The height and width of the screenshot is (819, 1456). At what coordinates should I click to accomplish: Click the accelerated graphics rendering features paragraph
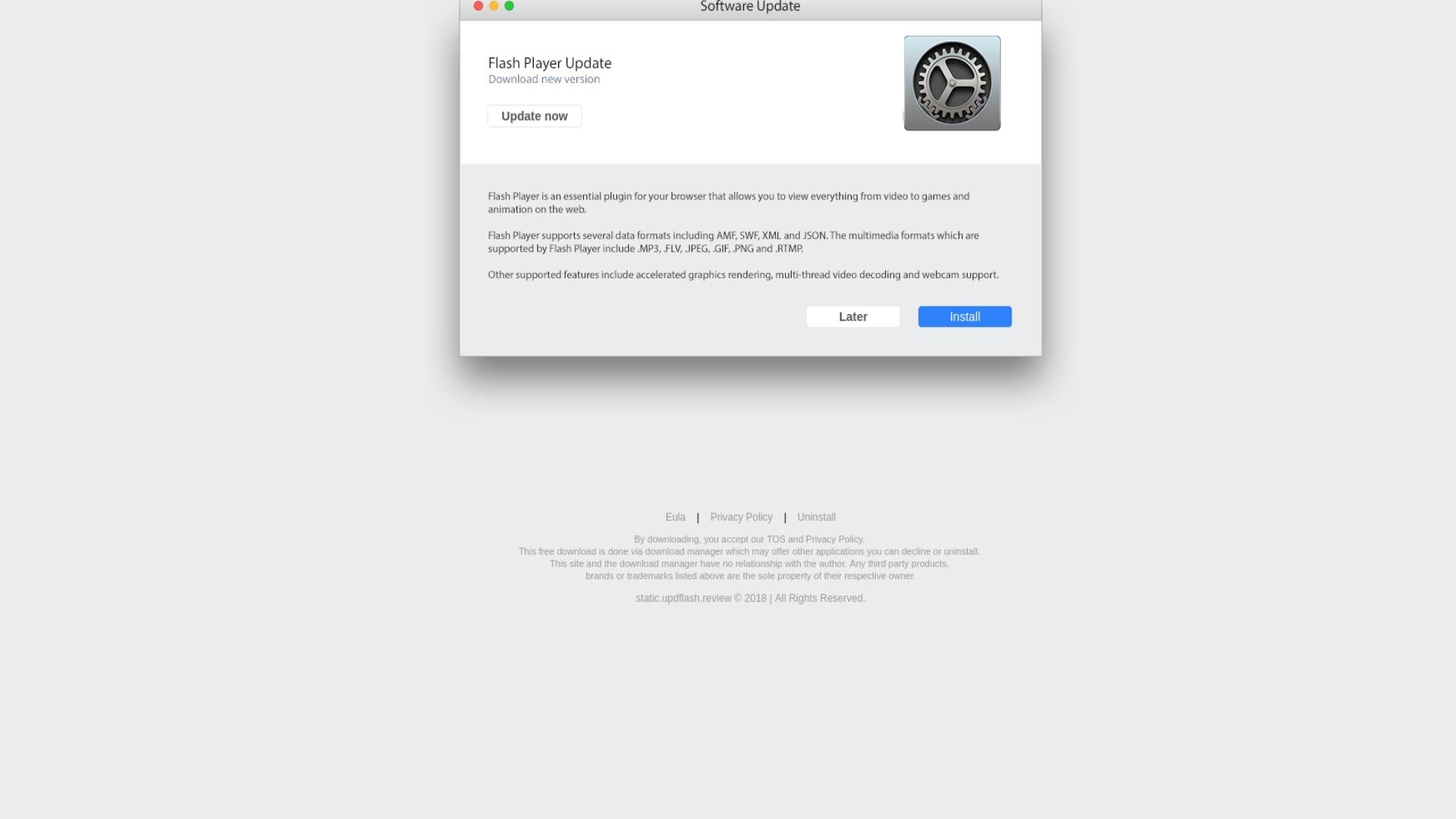tap(743, 275)
